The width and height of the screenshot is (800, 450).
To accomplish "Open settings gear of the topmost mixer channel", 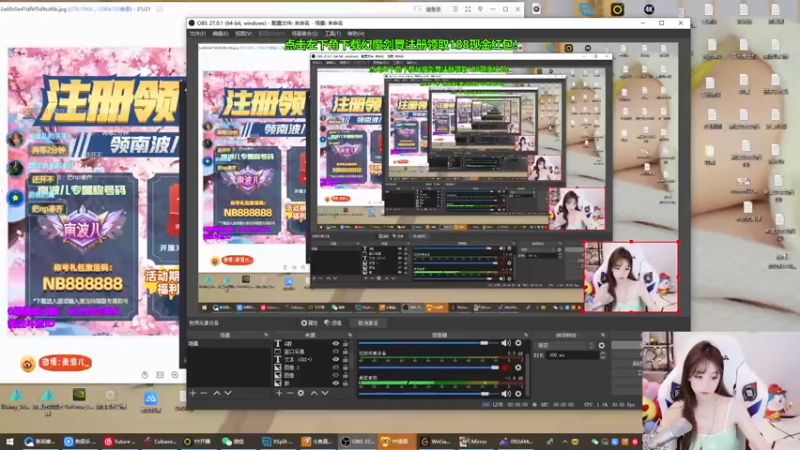I will pos(518,343).
